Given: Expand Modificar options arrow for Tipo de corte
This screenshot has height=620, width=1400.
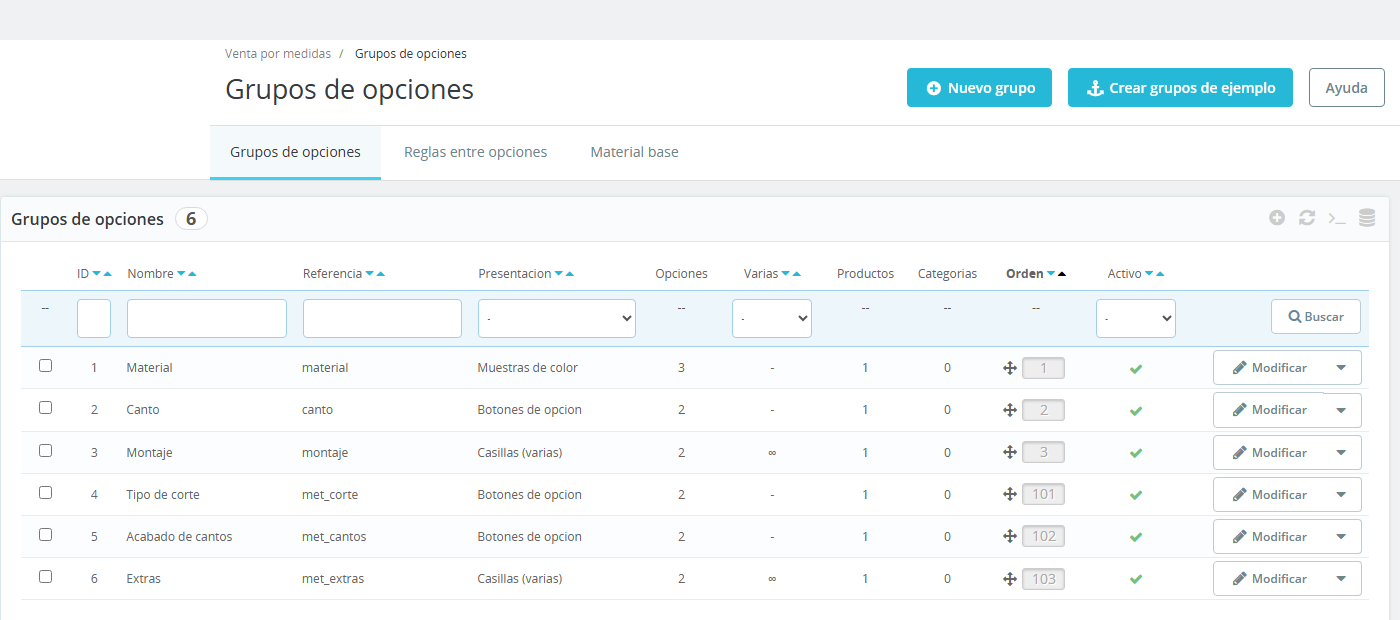Looking at the screenshot, I should [x=1341, y=494].
